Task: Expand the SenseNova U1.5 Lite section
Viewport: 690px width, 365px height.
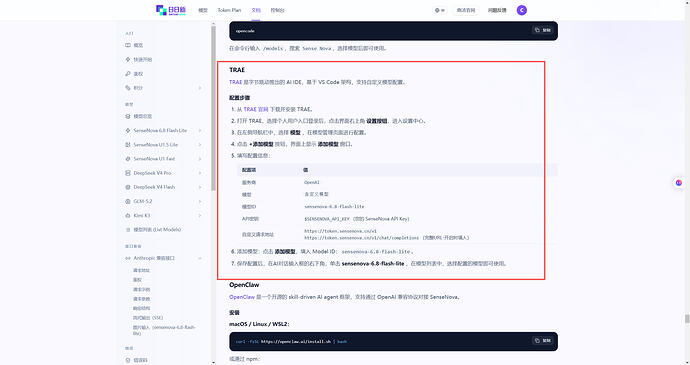Action: [x=200, y=144]
